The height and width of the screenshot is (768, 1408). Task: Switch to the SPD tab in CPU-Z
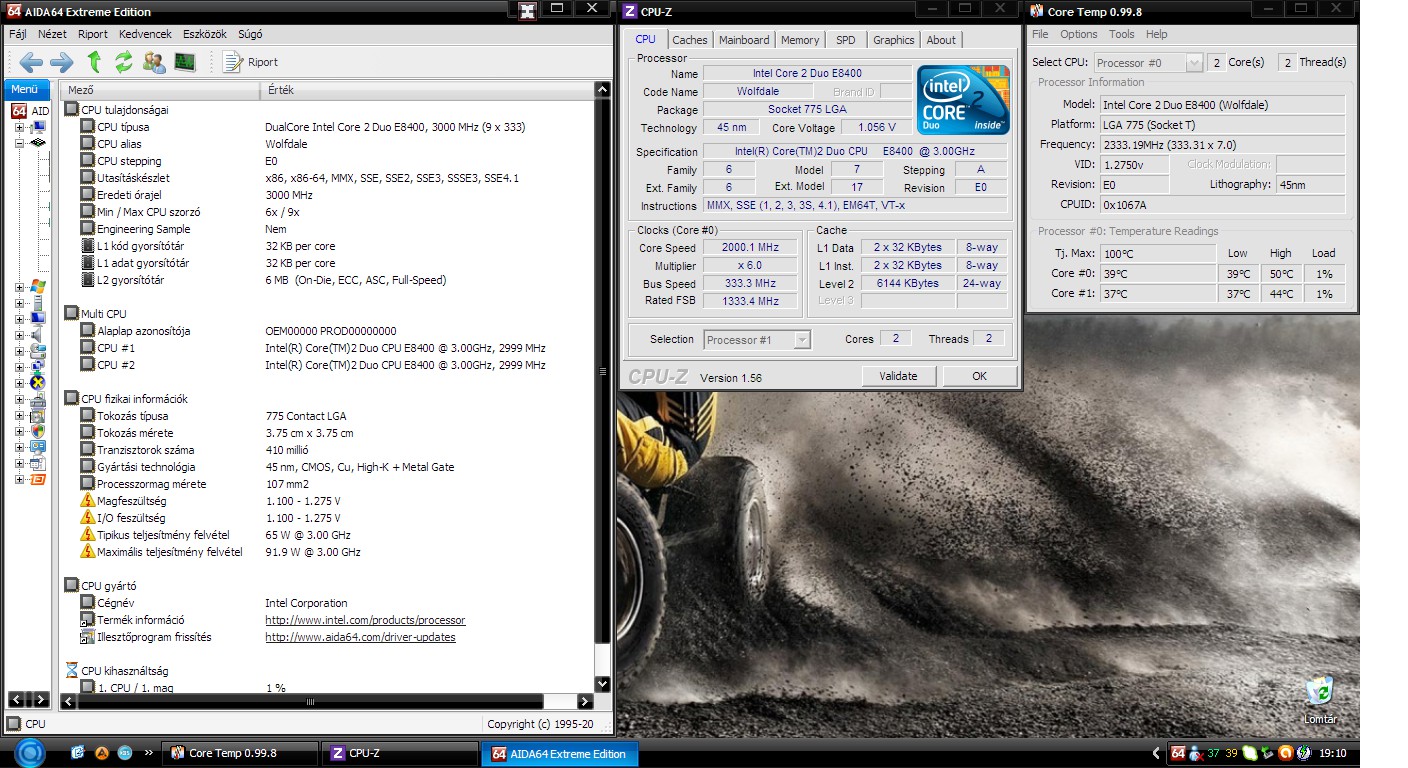[x=846, y=40]
